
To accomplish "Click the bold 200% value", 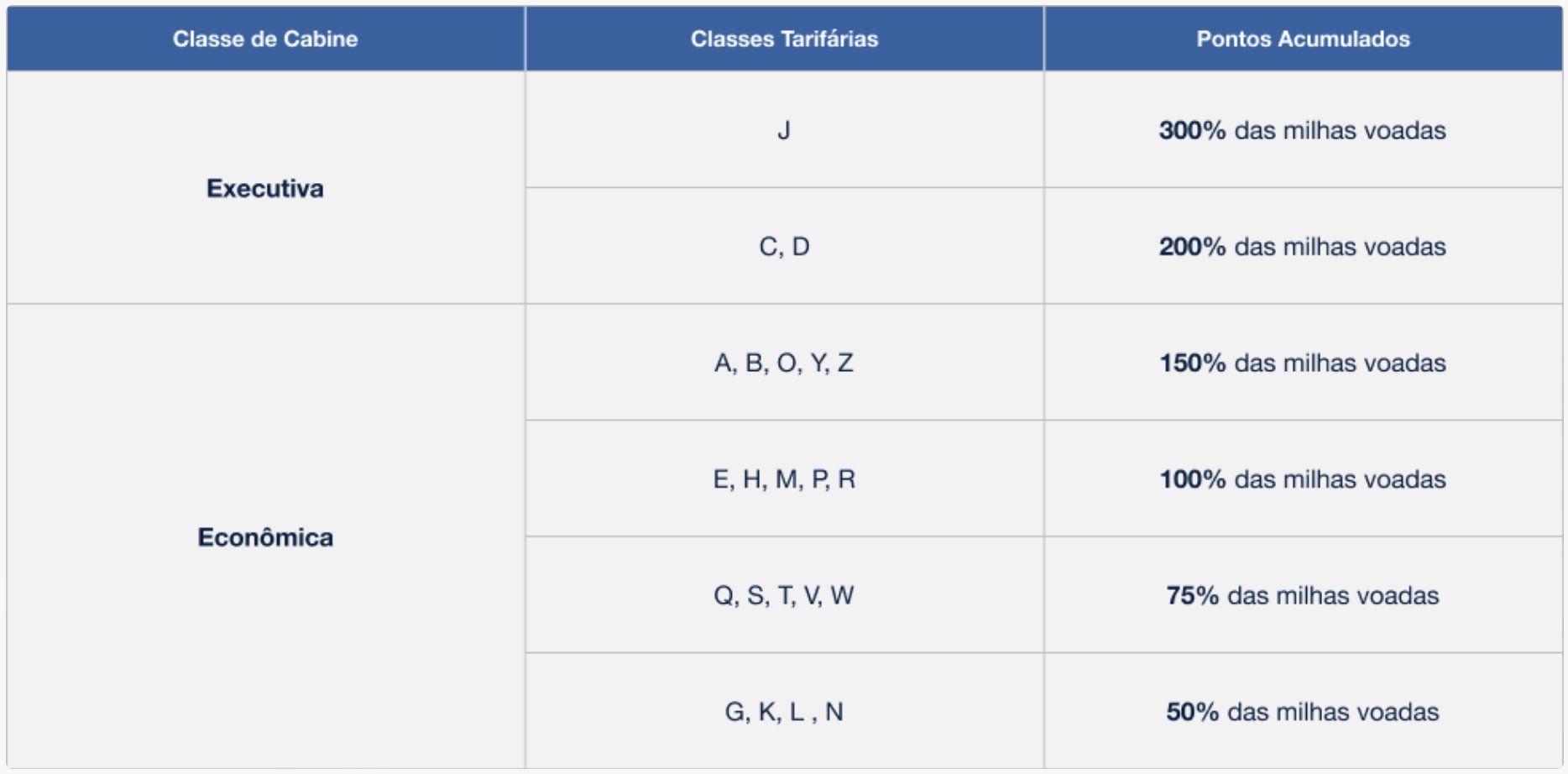I will click(x=1192, y=247).
